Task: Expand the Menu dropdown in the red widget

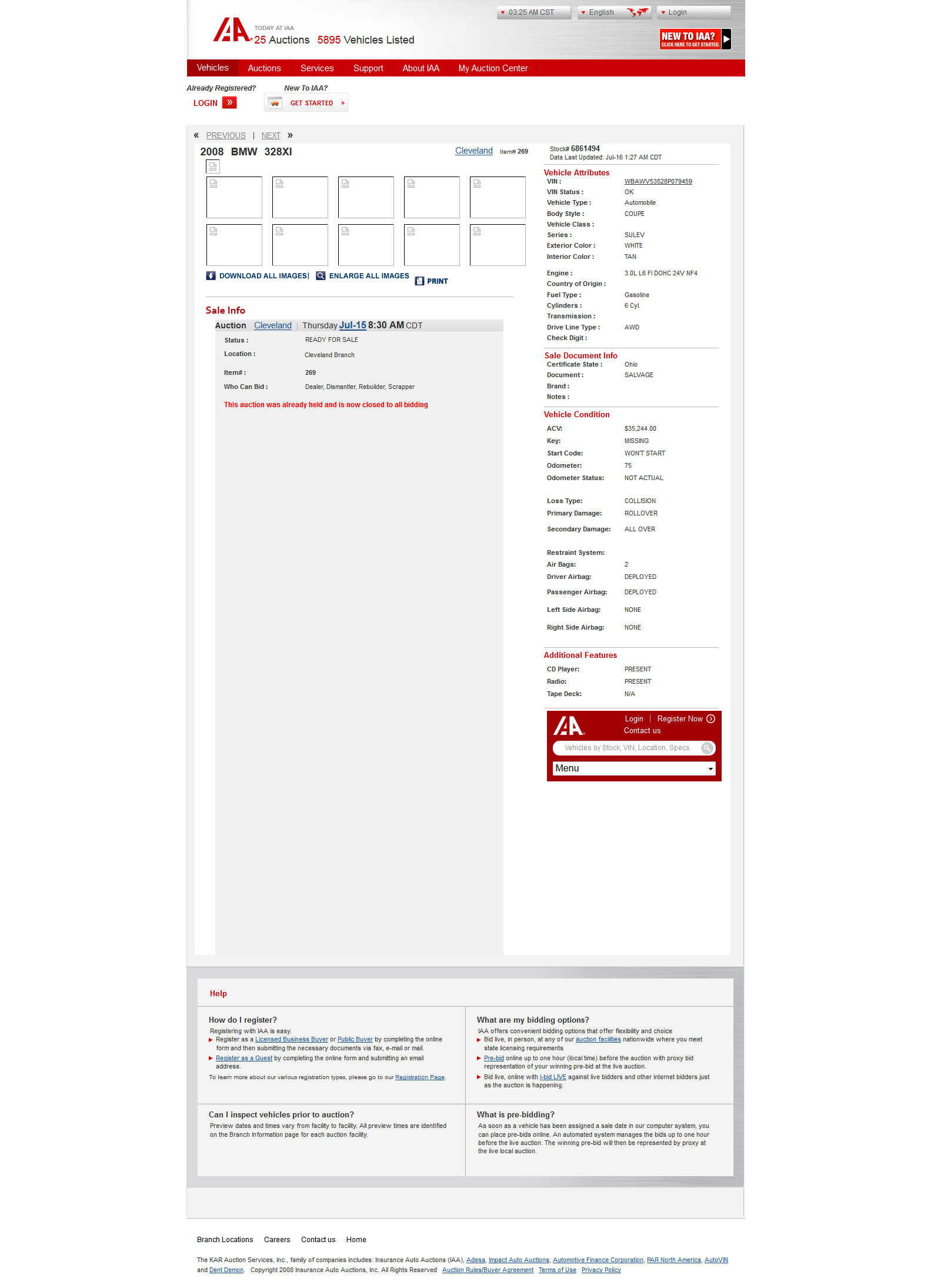Action: click(x=634, y=768)
